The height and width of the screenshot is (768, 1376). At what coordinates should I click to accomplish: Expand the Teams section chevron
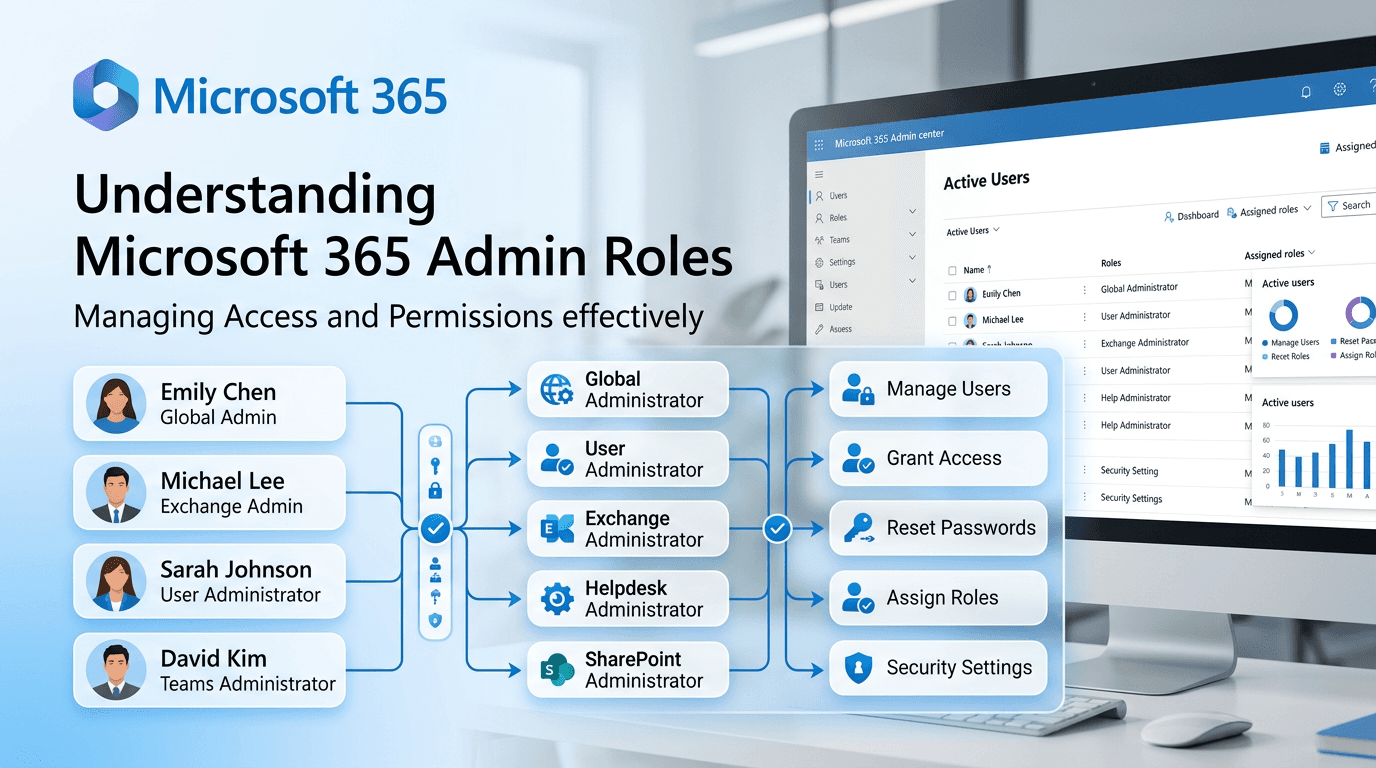[x=912, y=234]
